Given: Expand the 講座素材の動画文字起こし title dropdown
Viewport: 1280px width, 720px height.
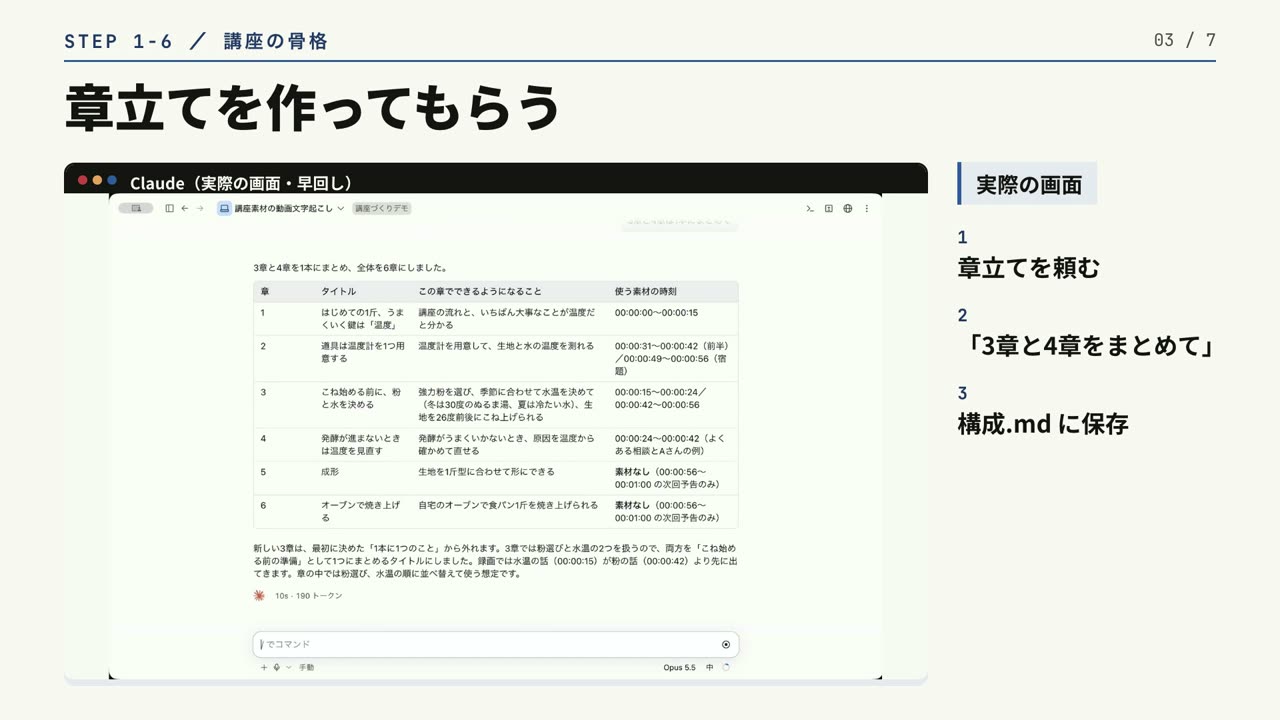Looking at the screenshot, I should [x=290, y=208].
